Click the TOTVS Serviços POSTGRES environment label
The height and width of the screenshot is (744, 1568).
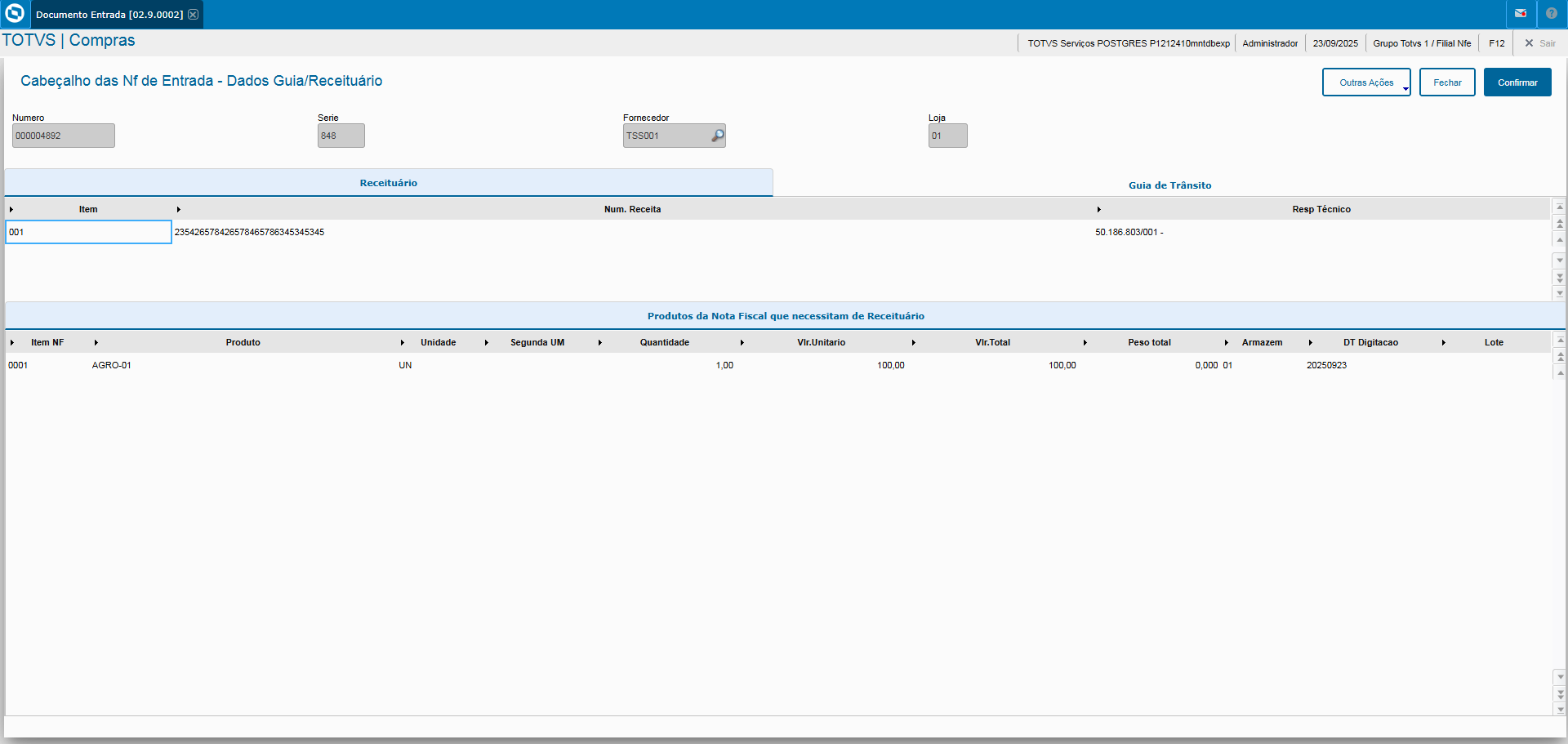[x=1129, y=43]
